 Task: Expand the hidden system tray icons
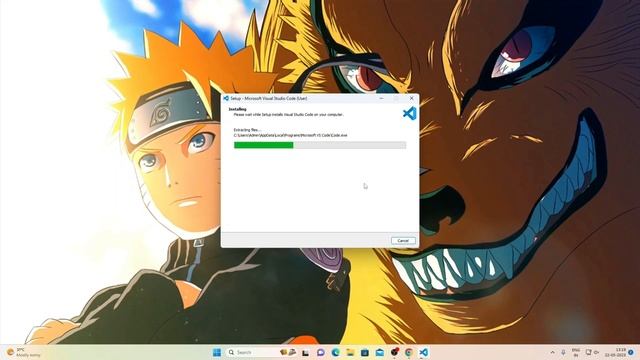552,352
